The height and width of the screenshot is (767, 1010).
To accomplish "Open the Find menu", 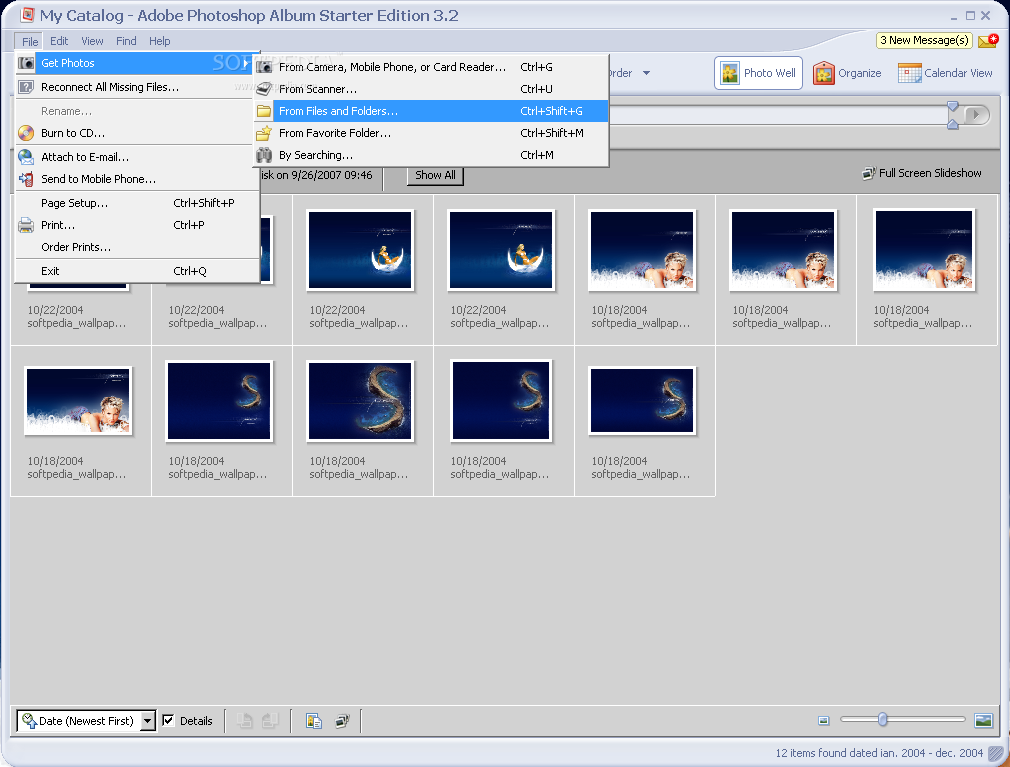I will click(126, 41).
